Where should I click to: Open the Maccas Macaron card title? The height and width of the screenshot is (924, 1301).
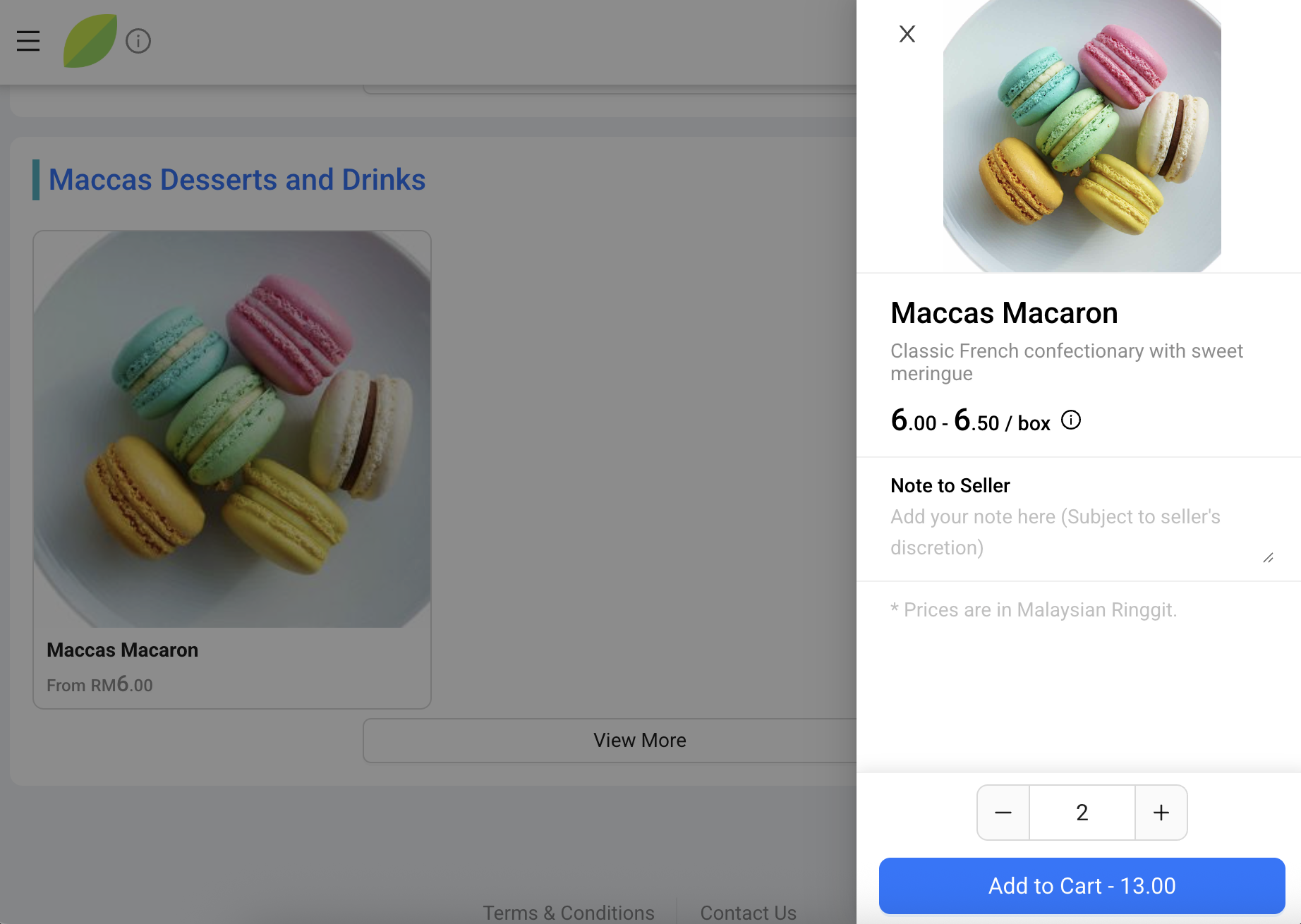(123, 650)
